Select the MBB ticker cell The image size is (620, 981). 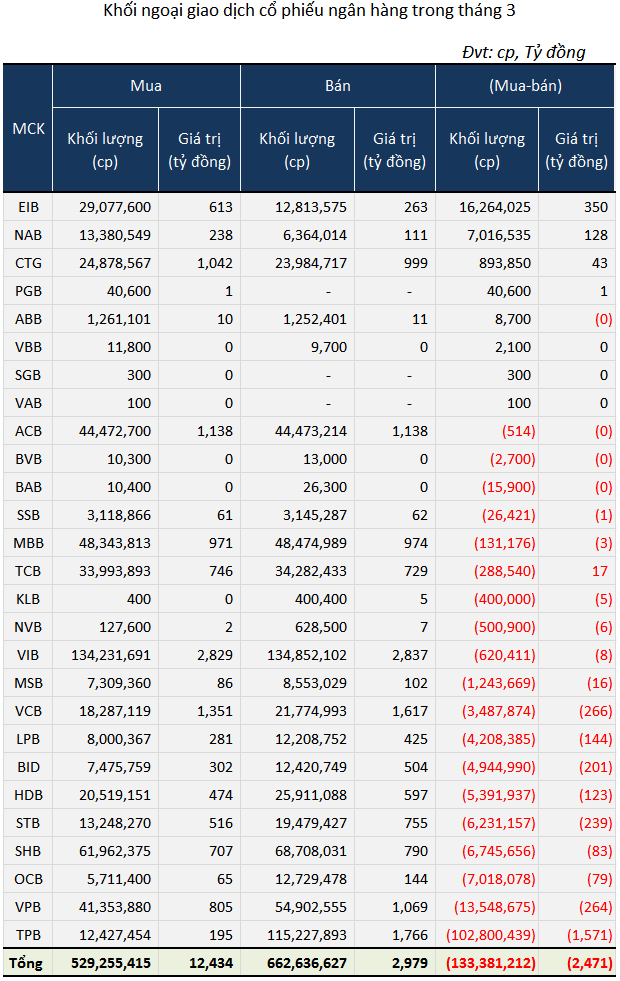click(x=28, y=543)
